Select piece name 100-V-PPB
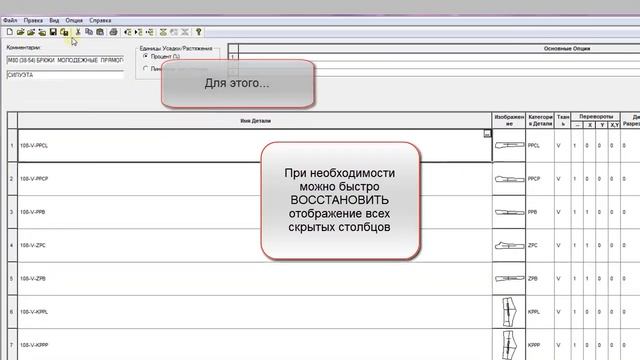640x360 pixels. (x=33, y=212)
